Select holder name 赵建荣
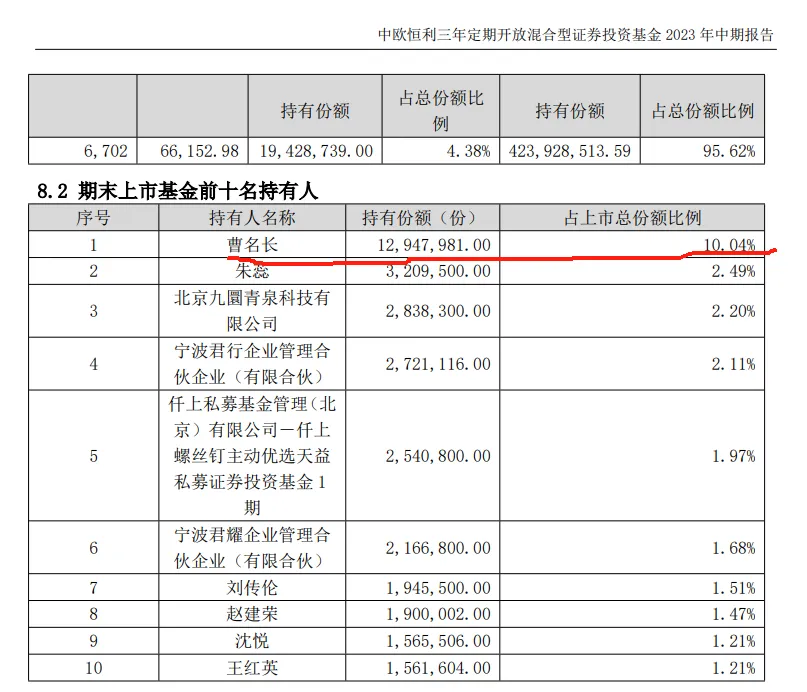 coord(252,614)
